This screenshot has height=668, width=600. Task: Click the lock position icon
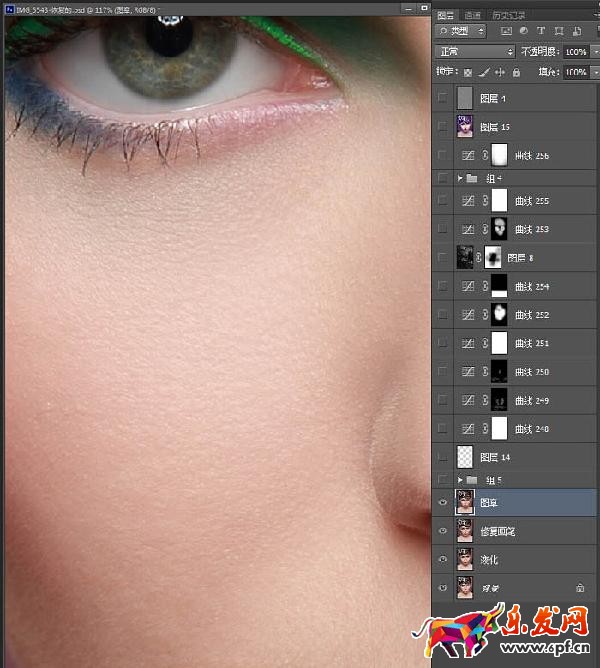point(500,72)
